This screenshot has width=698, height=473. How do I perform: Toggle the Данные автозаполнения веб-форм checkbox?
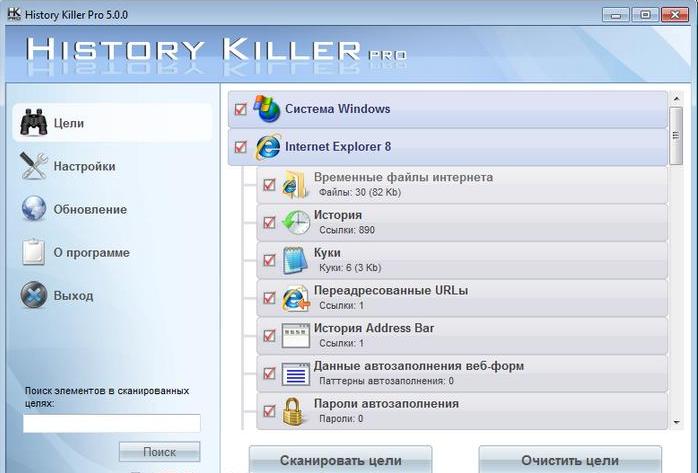[269, 373]
